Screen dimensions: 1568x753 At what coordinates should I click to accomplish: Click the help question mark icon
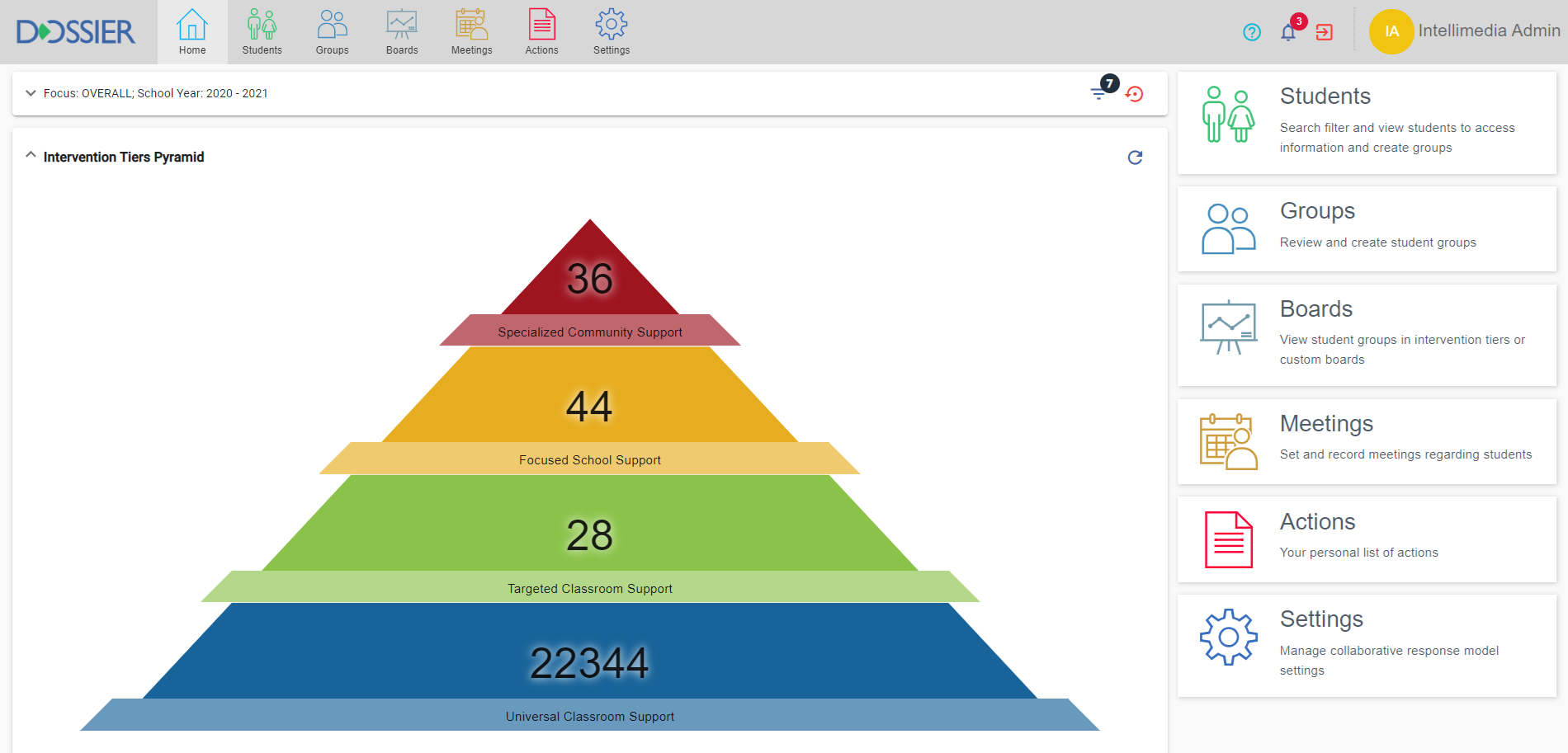coord(1251,32)
